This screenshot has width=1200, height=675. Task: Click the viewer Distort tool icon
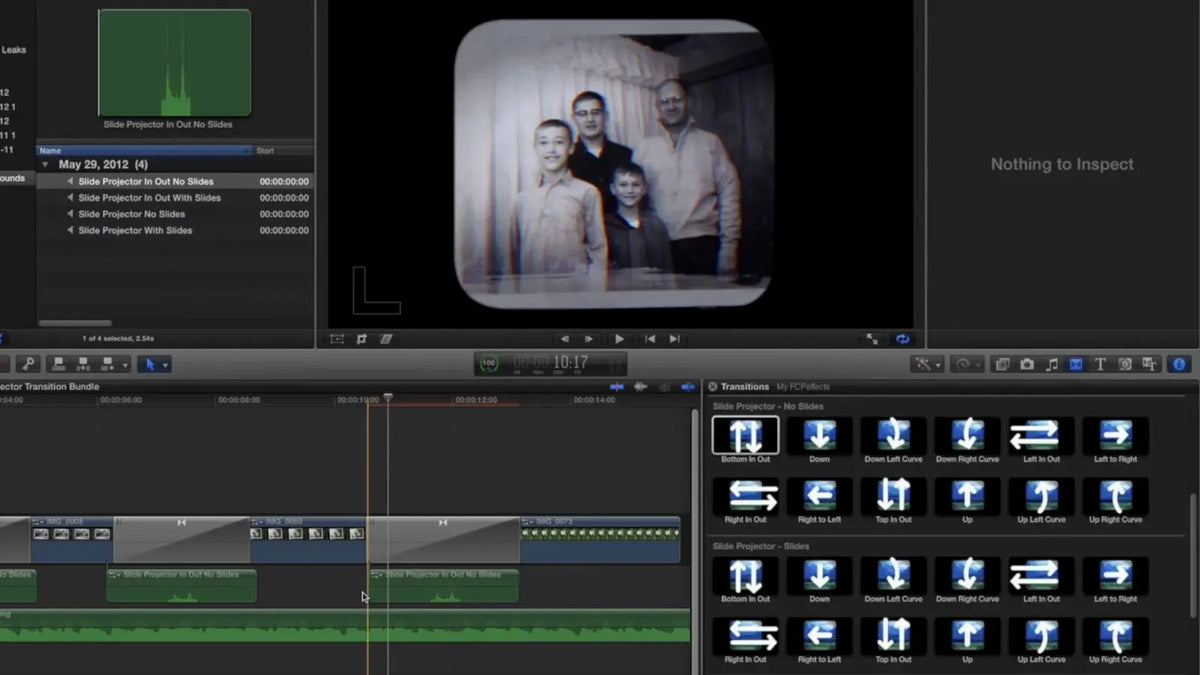[385, 339]
